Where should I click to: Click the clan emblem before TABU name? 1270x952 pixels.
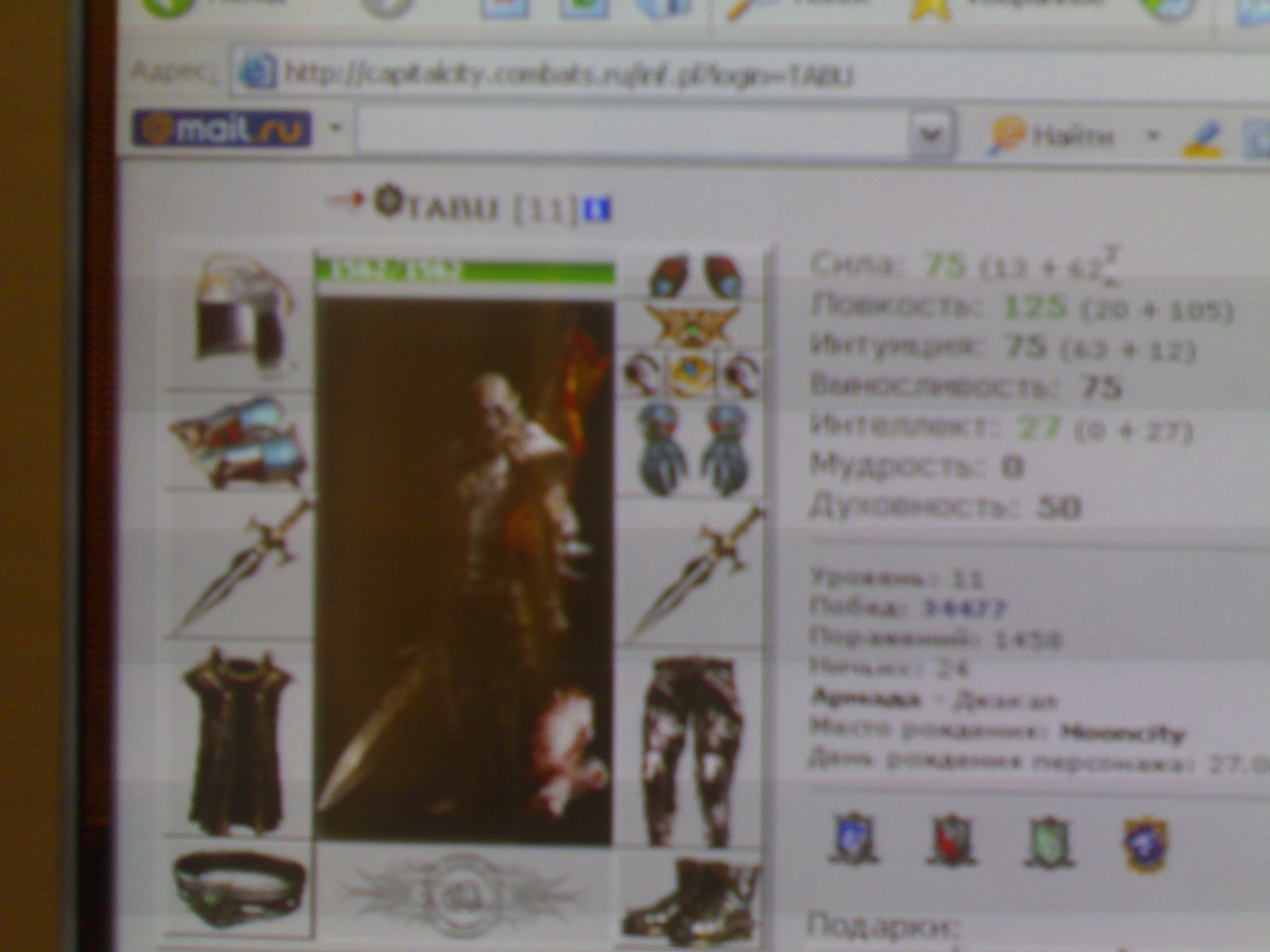tap(387, 200)
